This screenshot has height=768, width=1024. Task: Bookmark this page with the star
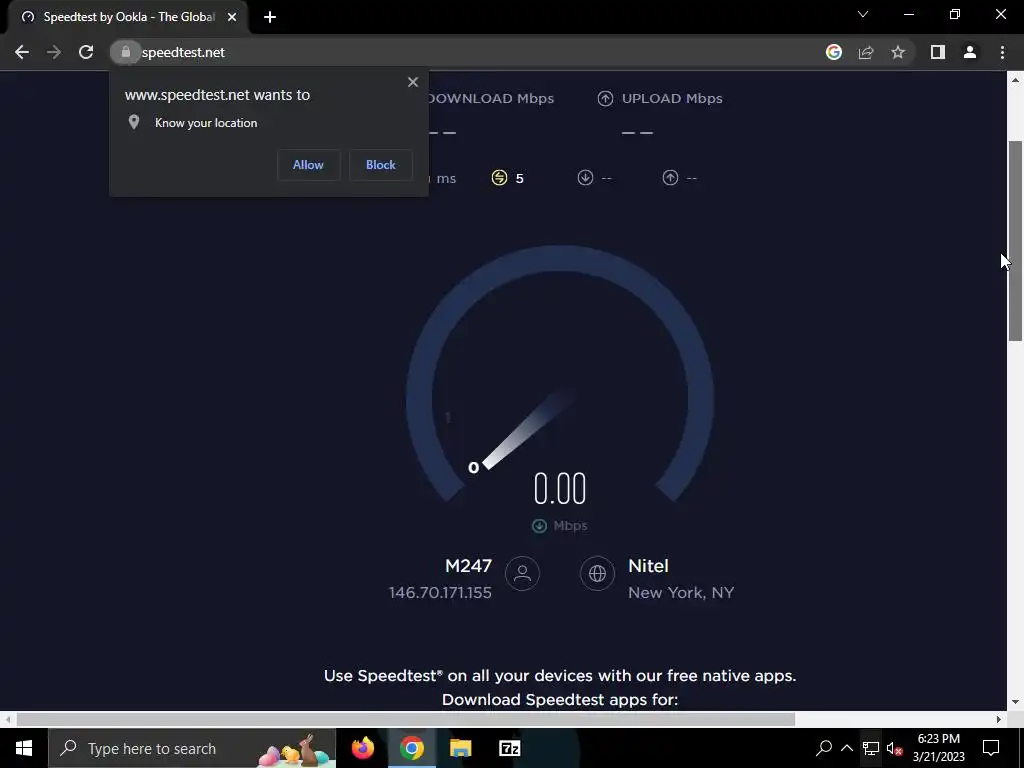coord(898,52)
